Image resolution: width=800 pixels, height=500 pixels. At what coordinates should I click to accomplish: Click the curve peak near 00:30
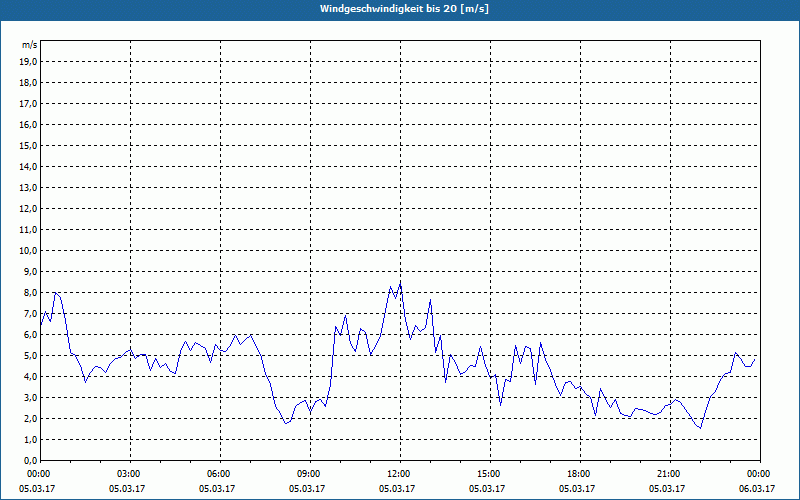point(55,293)
